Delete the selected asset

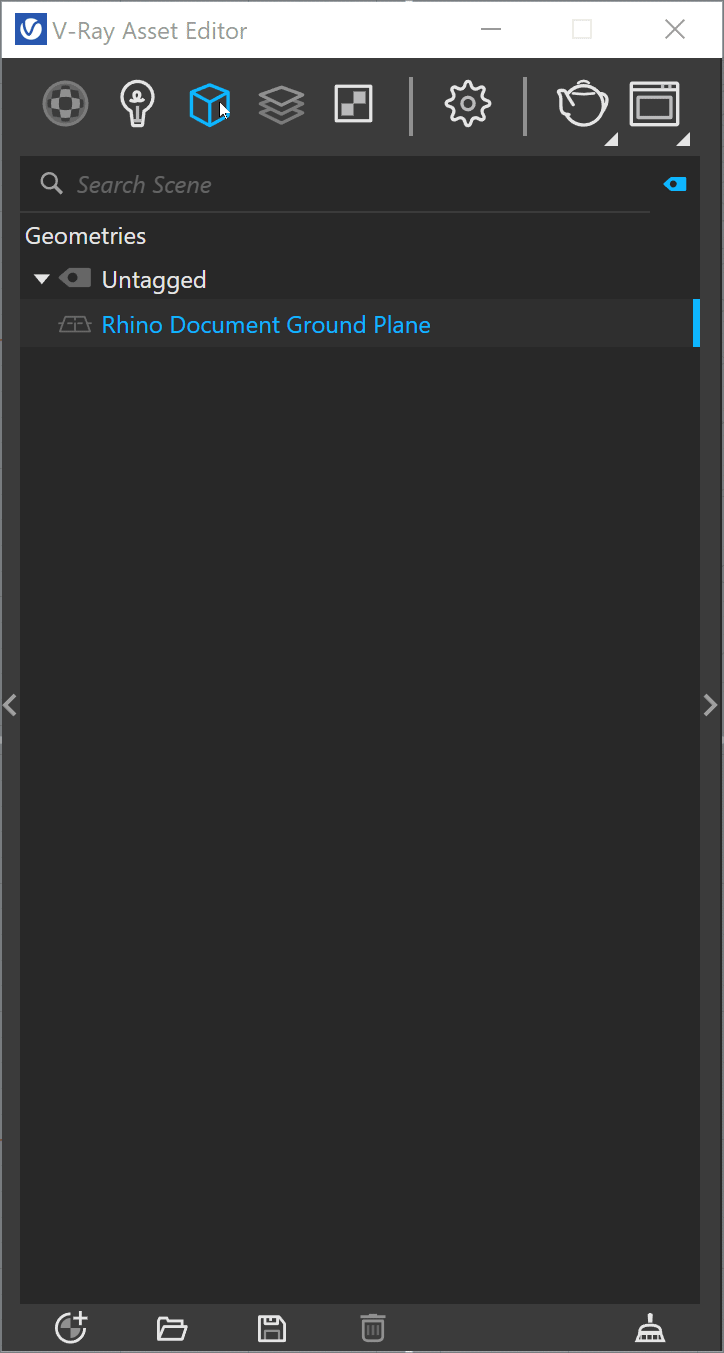pos(373,1328)
